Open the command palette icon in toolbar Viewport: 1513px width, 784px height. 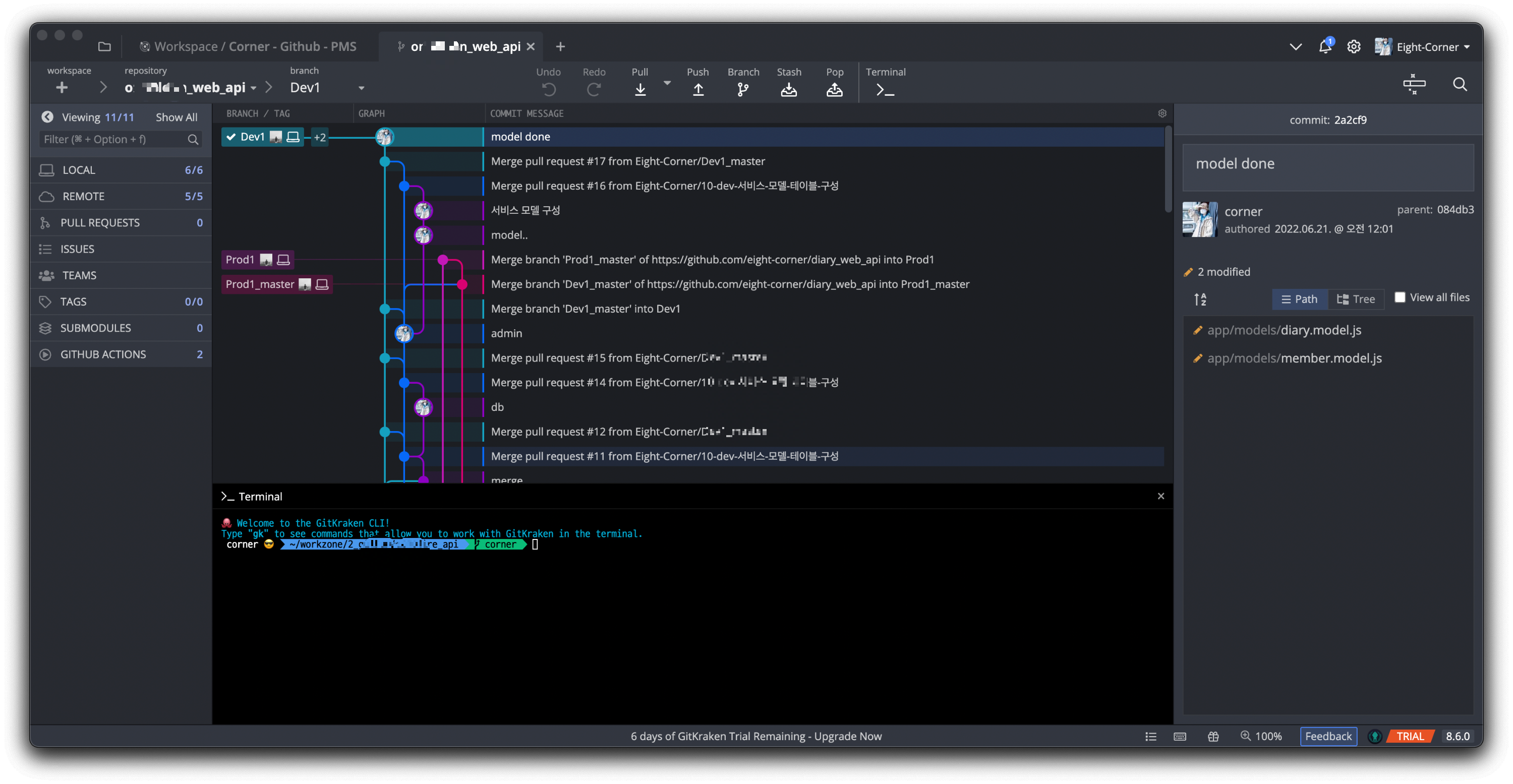click(x=1414, y=84)
